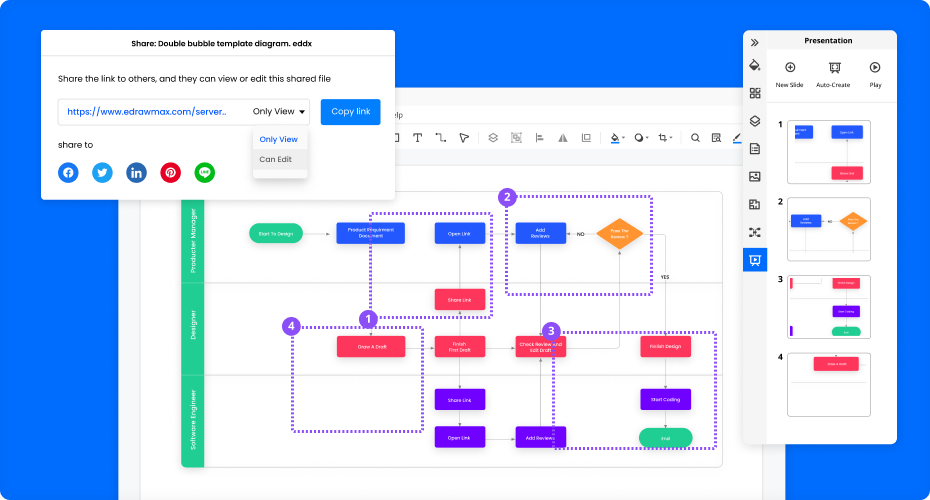Expand the fill color dropdown in toolbar
930x500 pixels.
click(x=624, y=138)
